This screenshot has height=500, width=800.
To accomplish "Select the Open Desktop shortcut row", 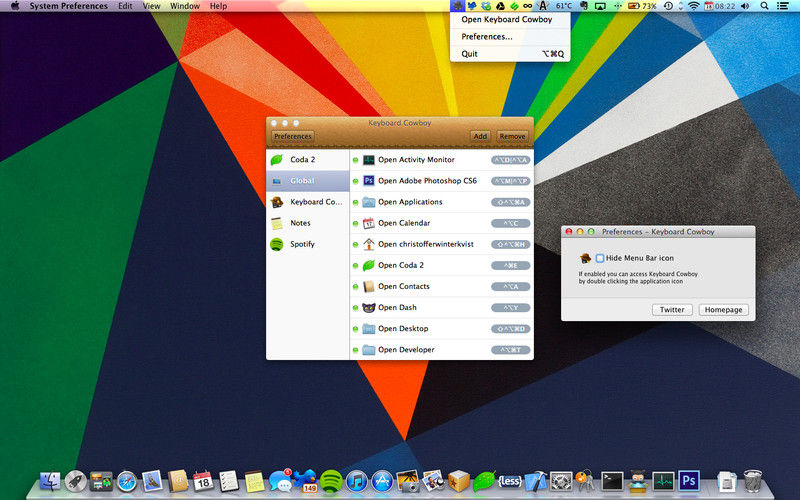I will (x=442, y=329).
